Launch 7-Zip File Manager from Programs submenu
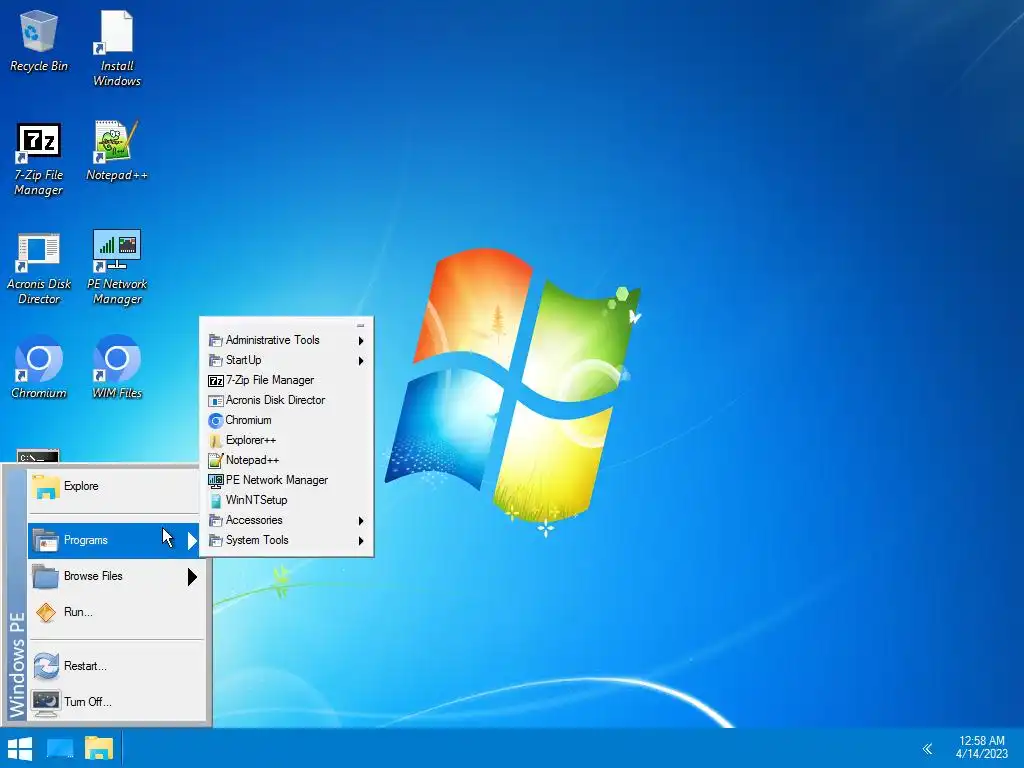This screenshot has height=768, width=1024. click(x=287, y=380)
